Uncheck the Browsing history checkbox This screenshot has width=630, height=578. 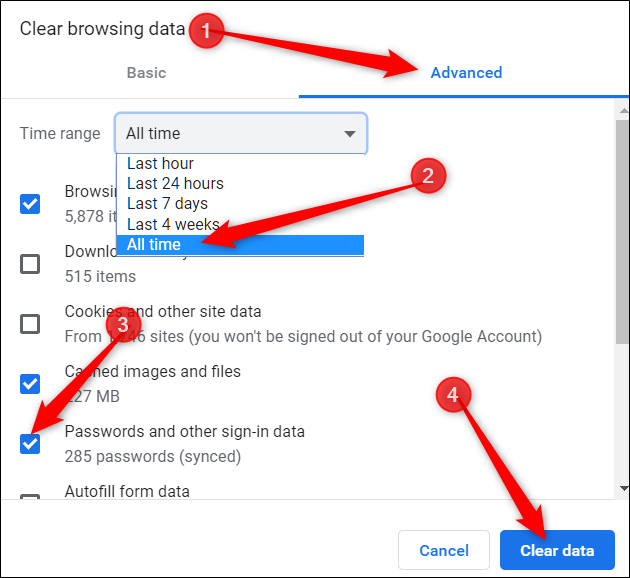coord(30,204)
